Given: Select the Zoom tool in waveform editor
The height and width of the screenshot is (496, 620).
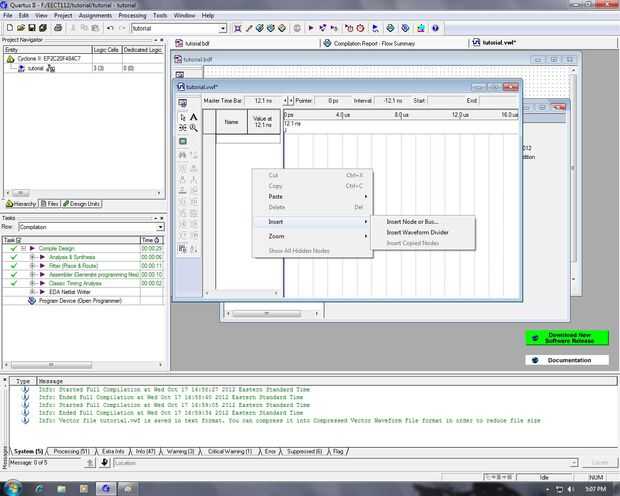Looking at the screenshot, I should 193,128.
